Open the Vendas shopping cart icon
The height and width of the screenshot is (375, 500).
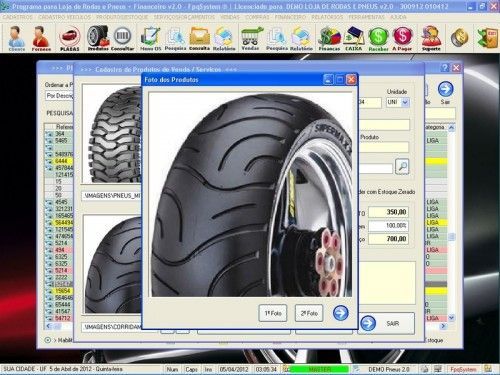point(250,38)
